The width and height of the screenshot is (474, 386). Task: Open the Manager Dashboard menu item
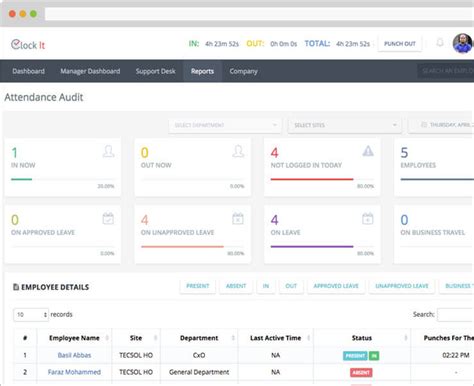coord(90,71)
